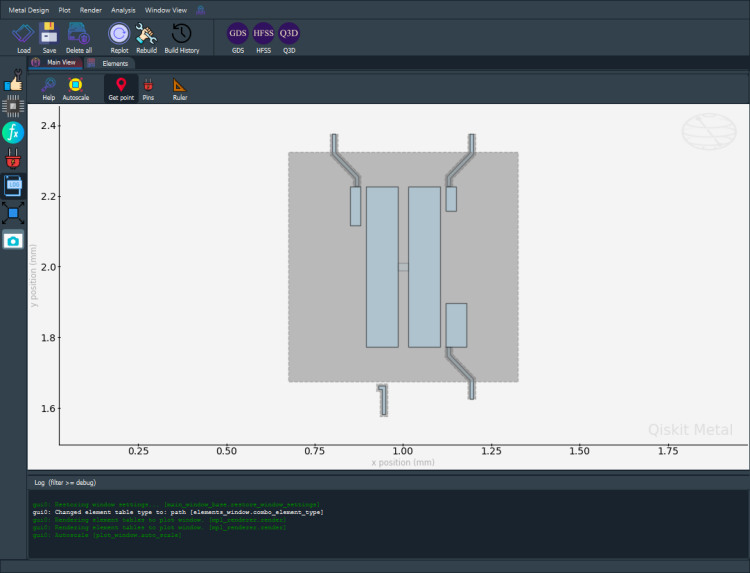Click the 'Changed element table type' log line

(178, 512)
